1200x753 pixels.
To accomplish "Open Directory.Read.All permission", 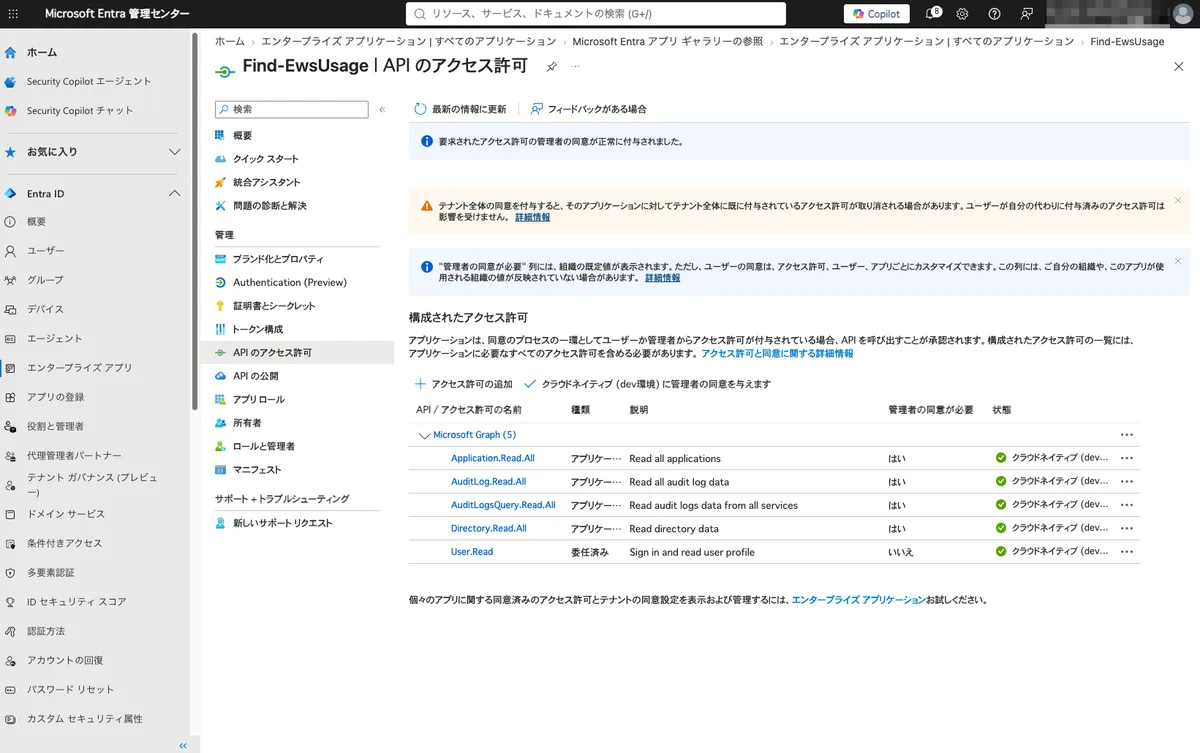I will (x=489, y=528).
